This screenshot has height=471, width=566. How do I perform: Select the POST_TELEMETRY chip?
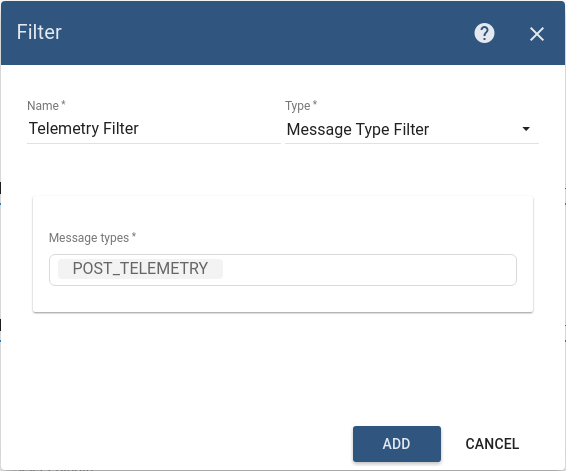[140, 269]
